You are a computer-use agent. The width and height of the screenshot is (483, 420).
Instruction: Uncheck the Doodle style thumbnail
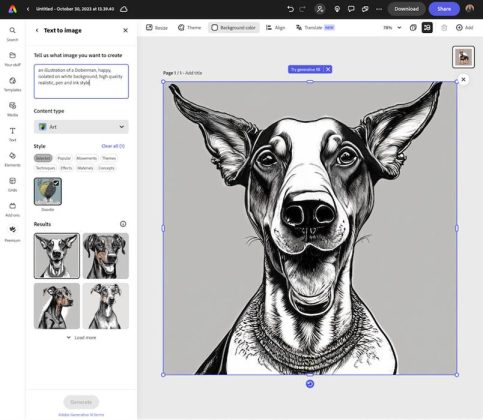tap(48, 191)
